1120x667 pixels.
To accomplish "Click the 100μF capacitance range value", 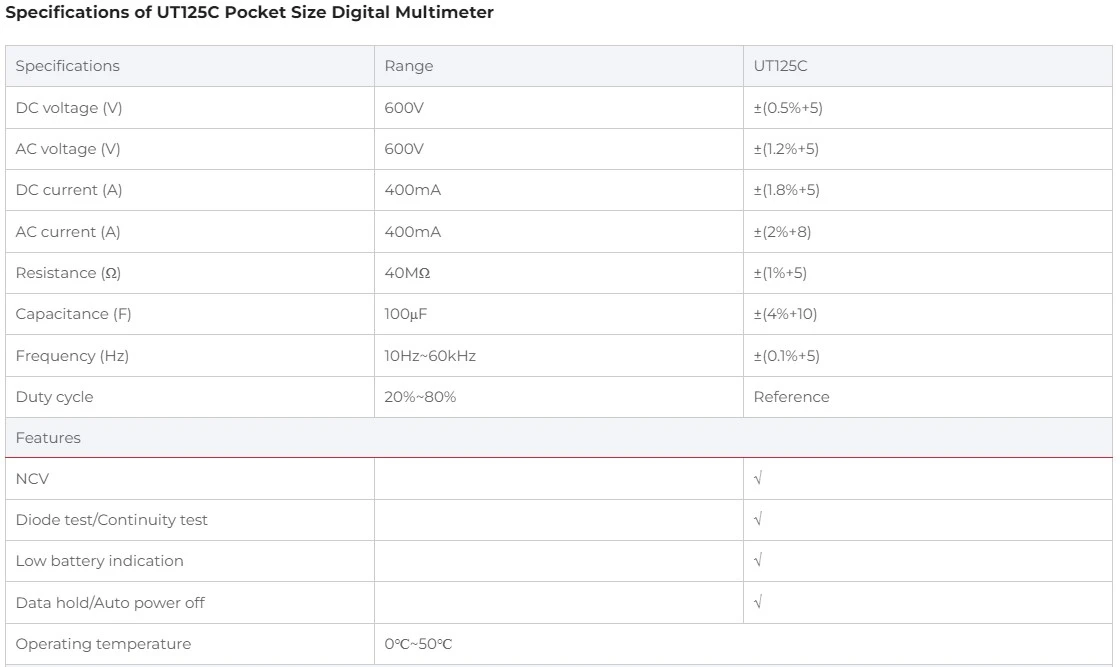I will click(x=405, y=314).
